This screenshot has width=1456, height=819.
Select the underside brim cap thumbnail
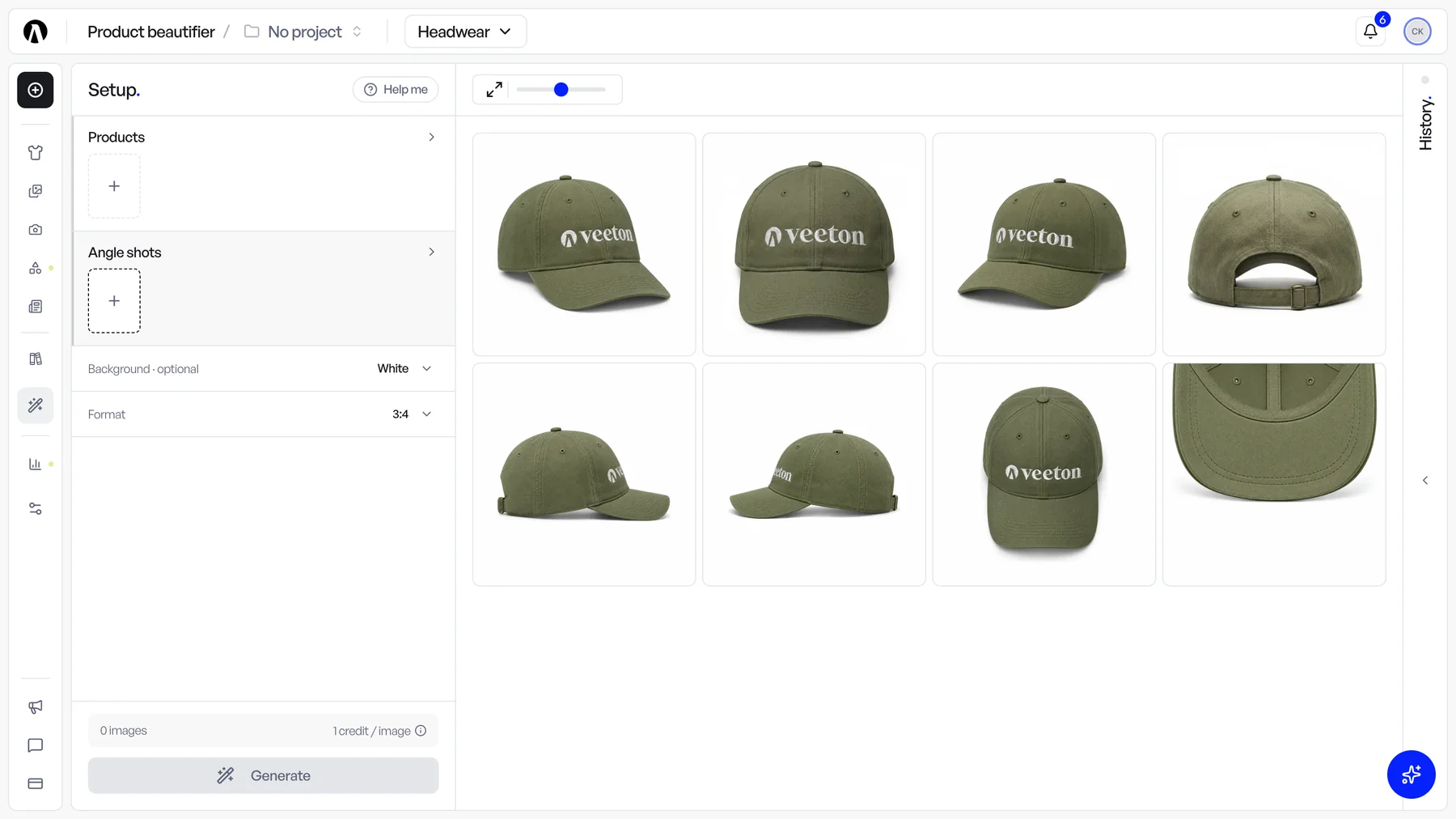[x=1274, y=474]
